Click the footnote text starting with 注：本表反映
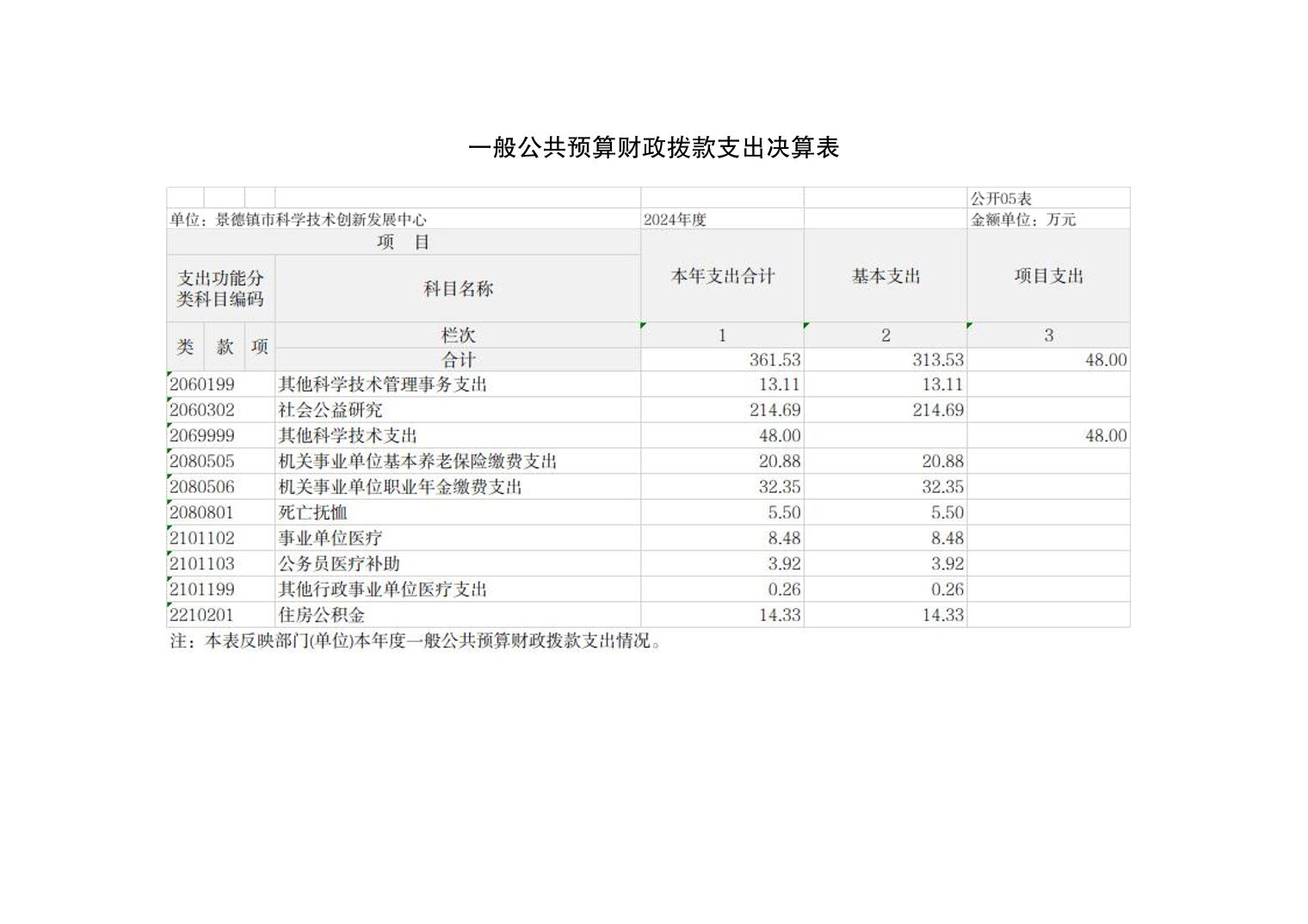The height and width of the screenshot is (924, 1308). tap(416, 641)
